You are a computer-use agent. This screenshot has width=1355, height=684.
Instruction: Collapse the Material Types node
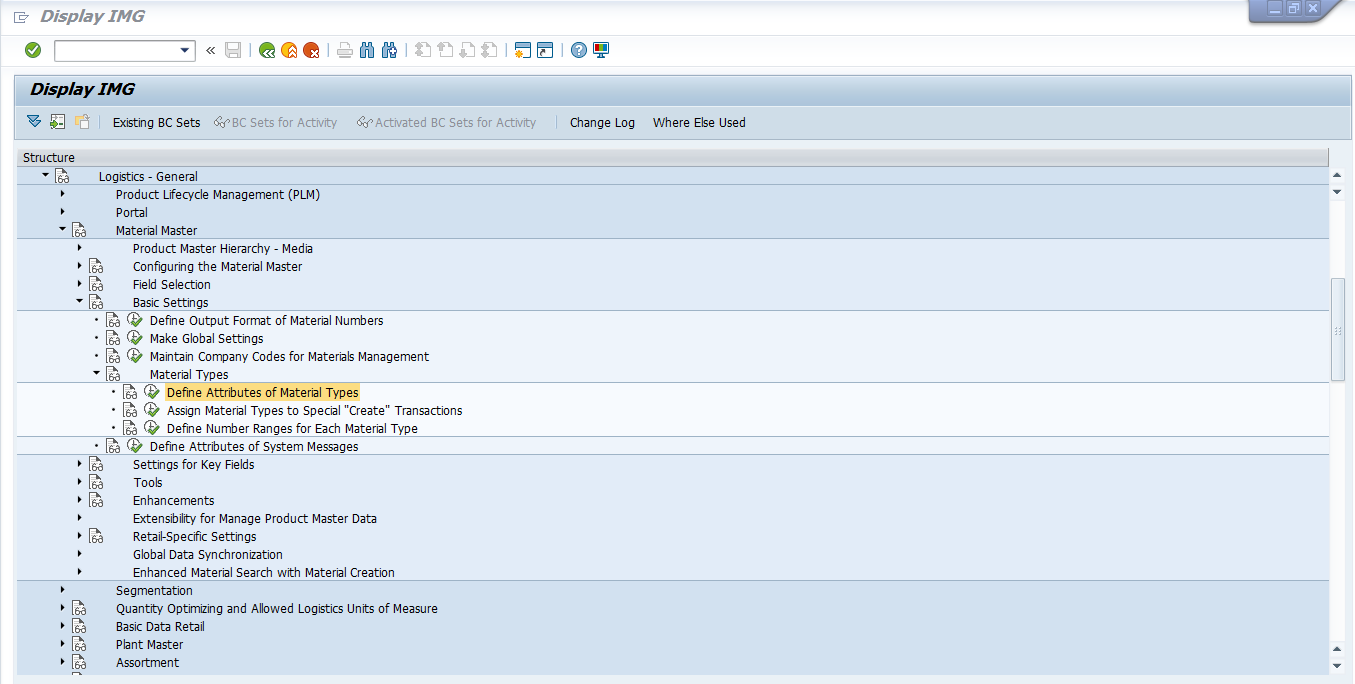pos(97,374)
